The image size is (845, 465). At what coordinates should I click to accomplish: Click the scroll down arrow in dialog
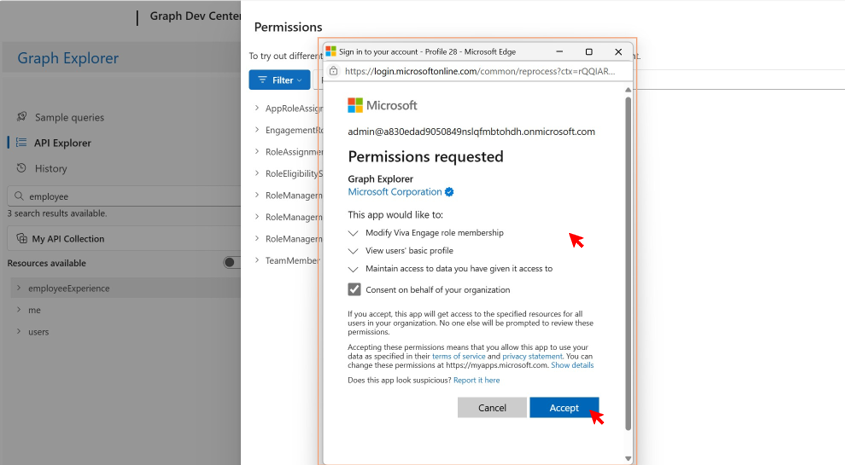[x=628, y=459]
